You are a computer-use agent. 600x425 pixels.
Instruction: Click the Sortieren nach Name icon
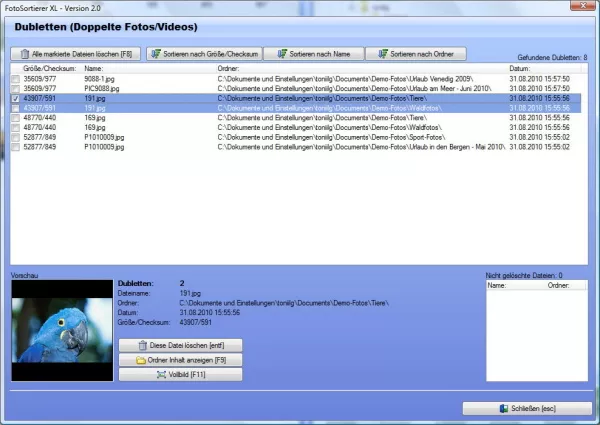[283, 54]
